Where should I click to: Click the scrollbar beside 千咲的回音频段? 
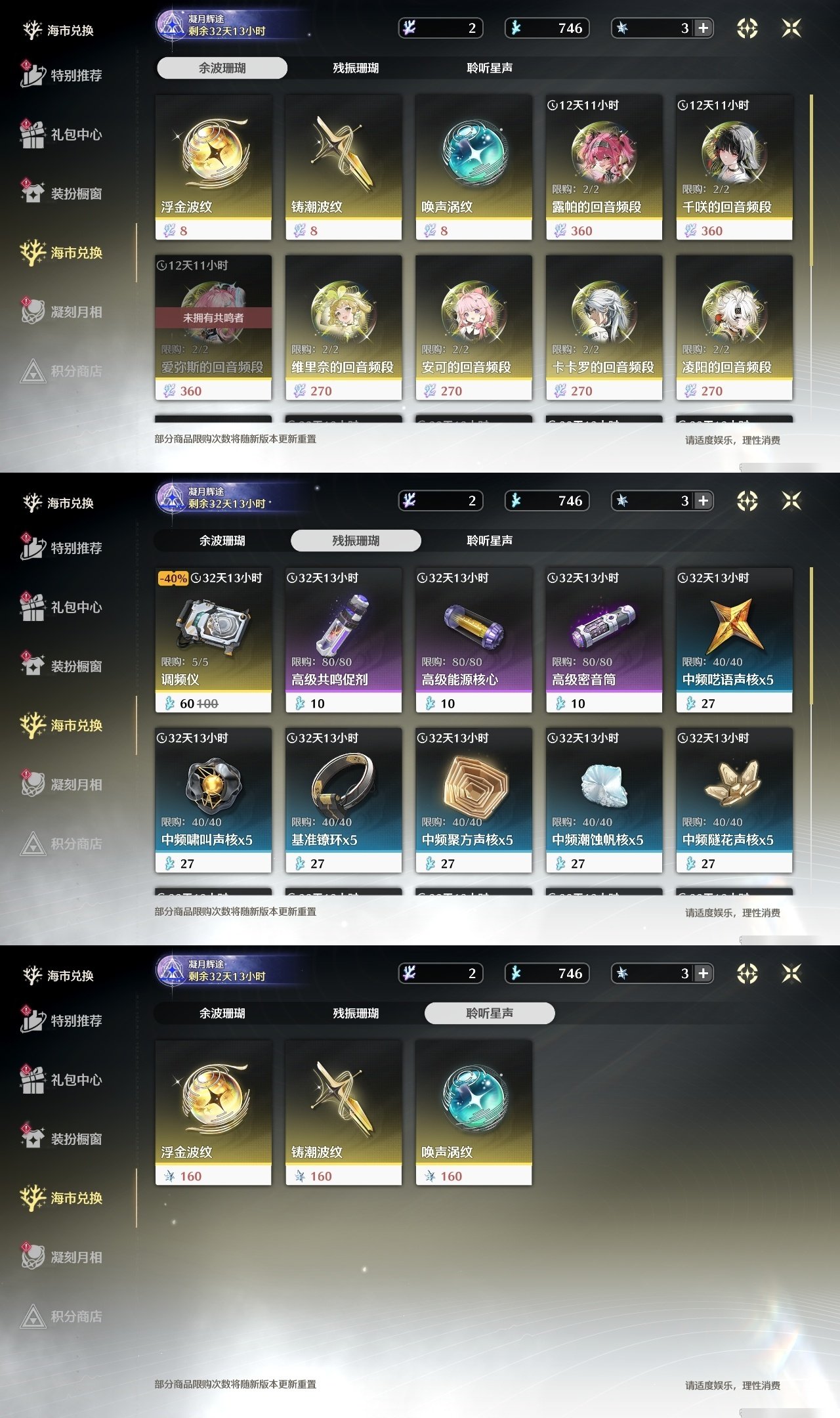812,181
